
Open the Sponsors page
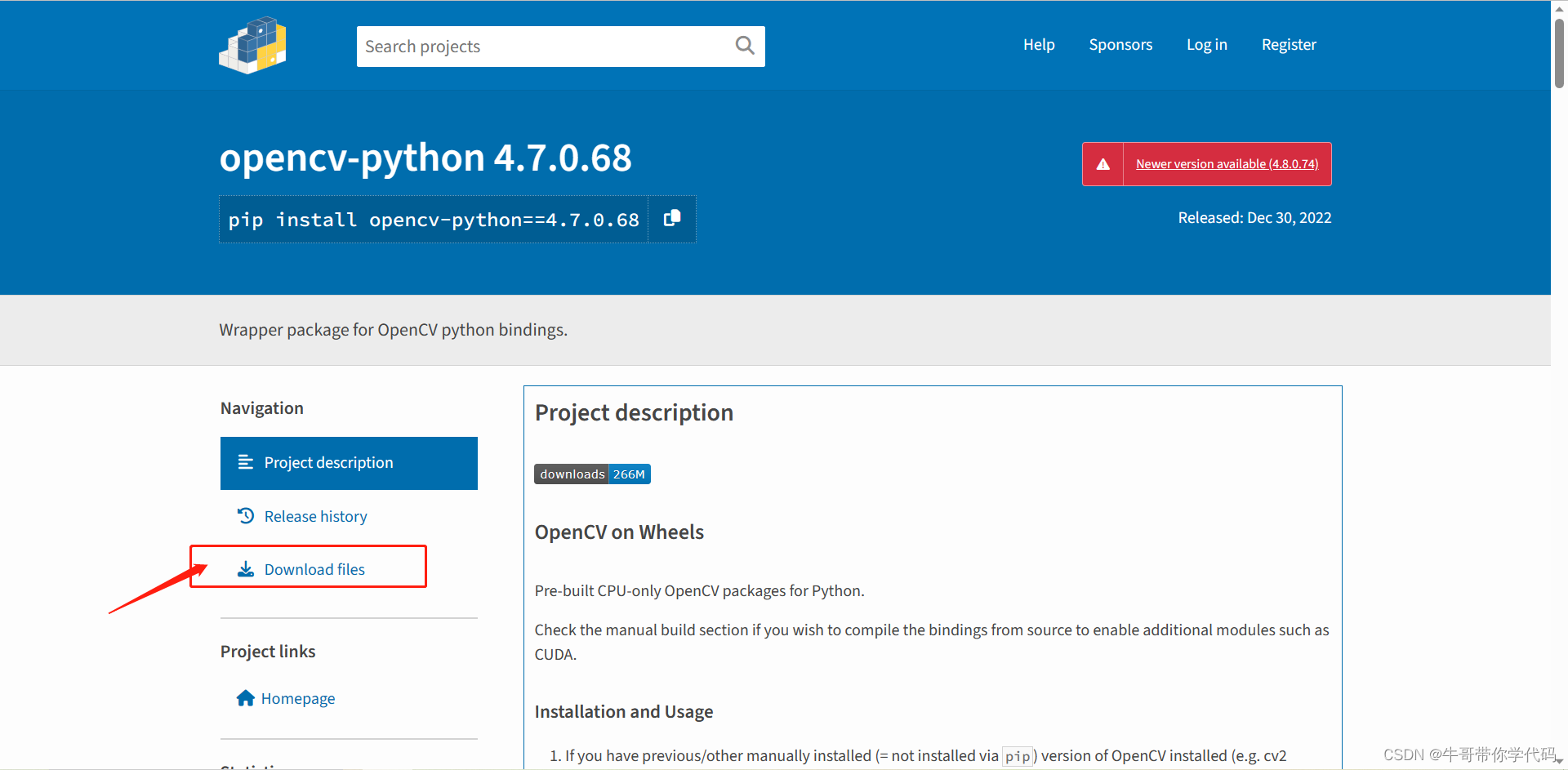click(1120, 45)
